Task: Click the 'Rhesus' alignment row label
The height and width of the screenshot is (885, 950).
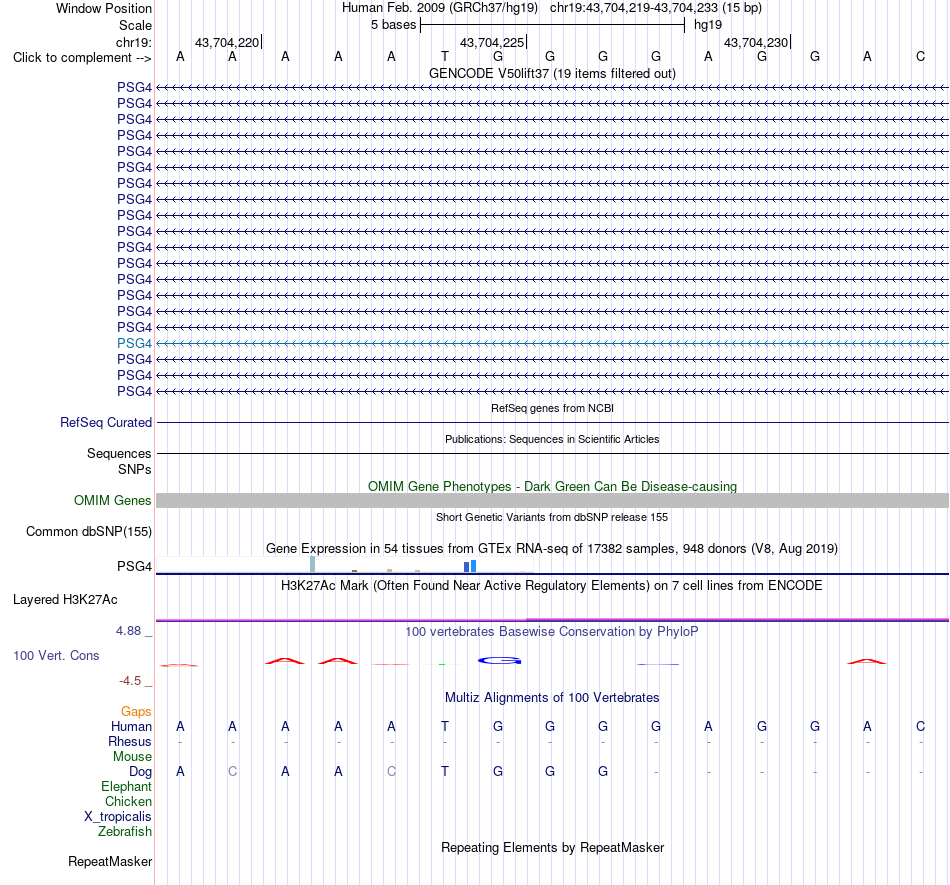Action: 130,741
